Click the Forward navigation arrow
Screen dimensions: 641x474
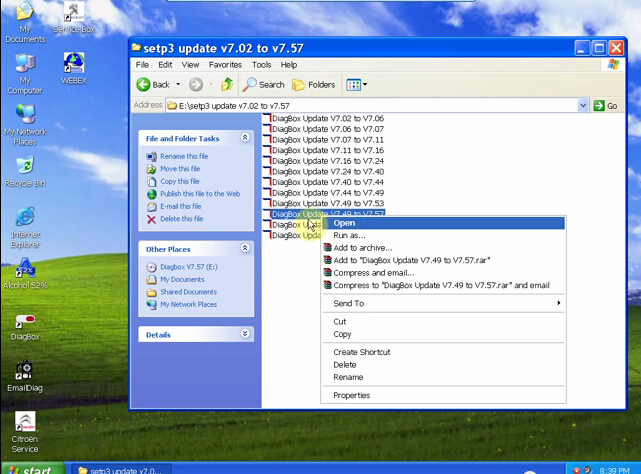point(196,85)
